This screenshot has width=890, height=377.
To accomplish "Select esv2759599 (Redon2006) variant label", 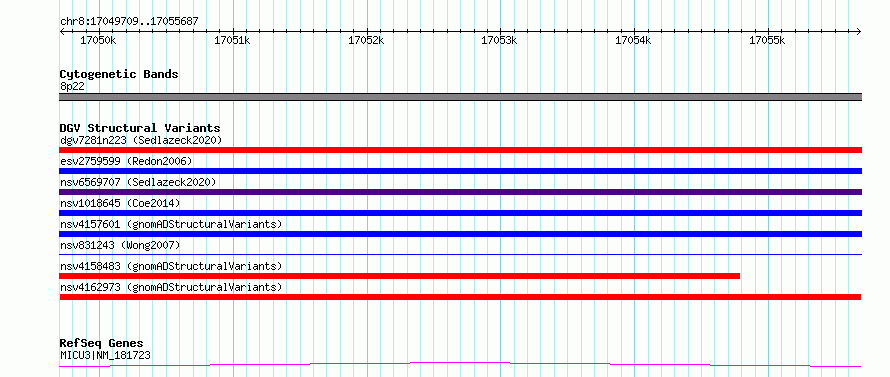I will click(x=126, y=161).
